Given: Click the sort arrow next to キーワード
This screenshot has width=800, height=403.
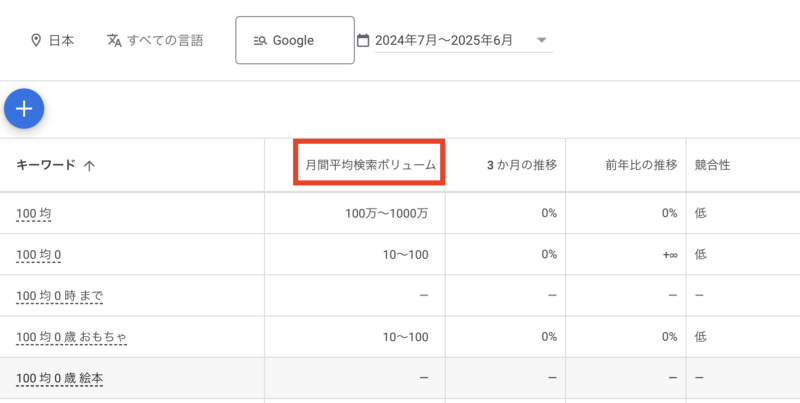Looking at the screenshot, I should [89, 165].
